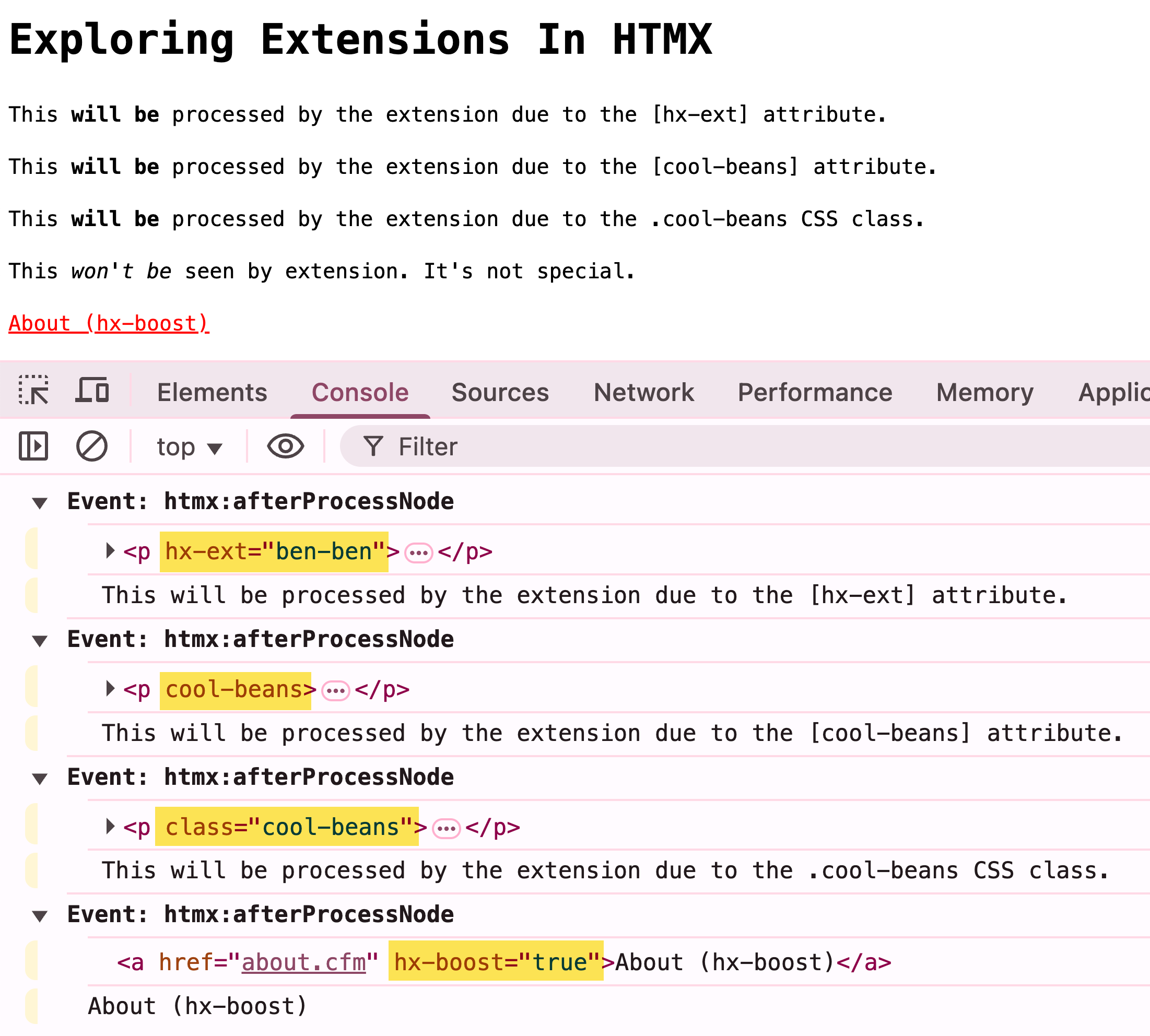Switch to the Network tab
This screenshot has height=1036, width=1150.
(x=643, y=392)
